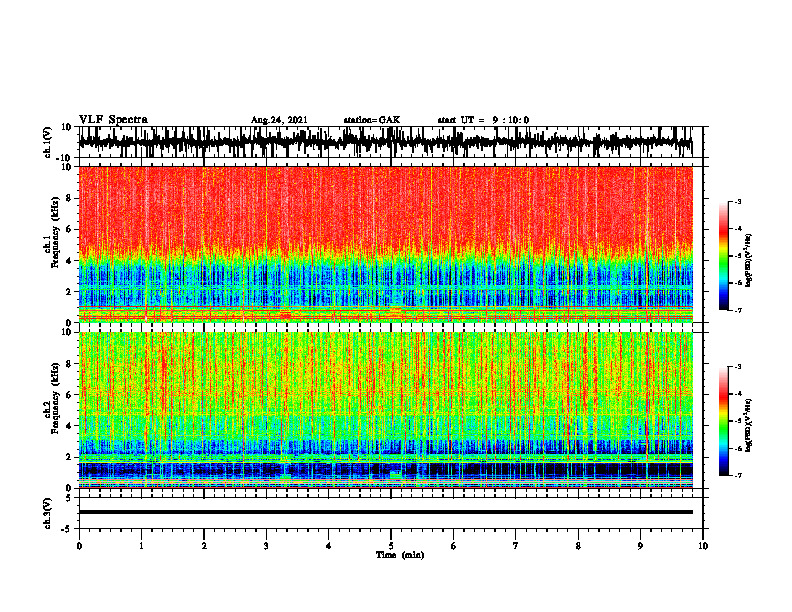Click the "ch.1(V)" waveform axis label
Image resolution: width=792 pixels, height=612 pixels.
(46, 142)
